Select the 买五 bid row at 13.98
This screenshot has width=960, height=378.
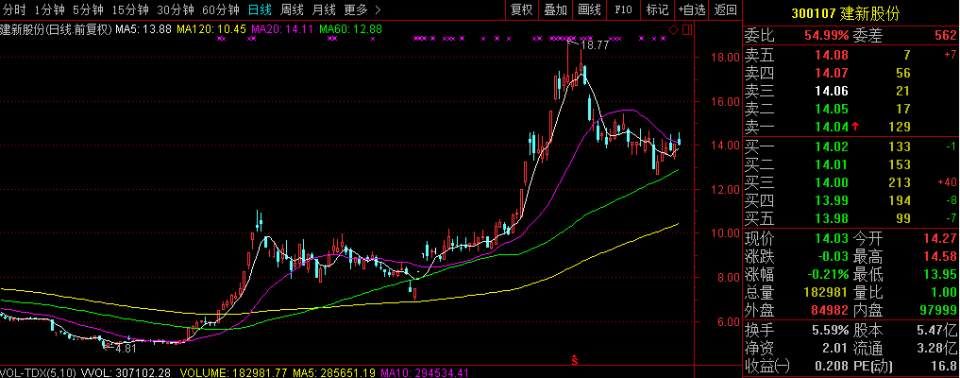pos(850,218)
